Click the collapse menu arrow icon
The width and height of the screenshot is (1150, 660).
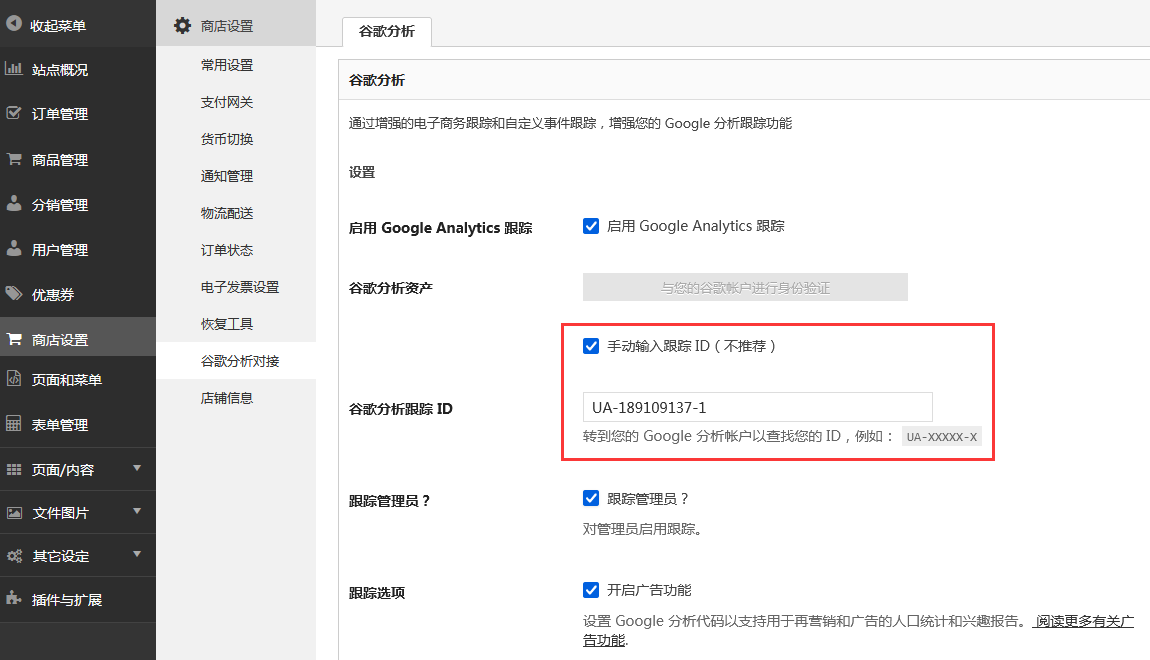coord(14,25)
